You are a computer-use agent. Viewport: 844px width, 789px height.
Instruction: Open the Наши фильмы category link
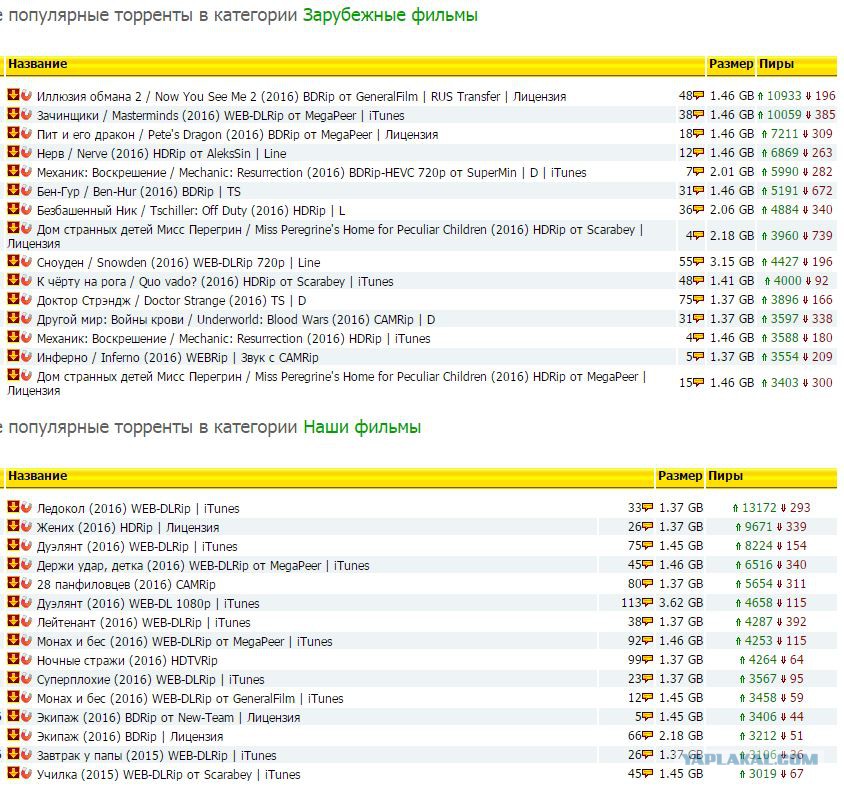coord(362,427)
